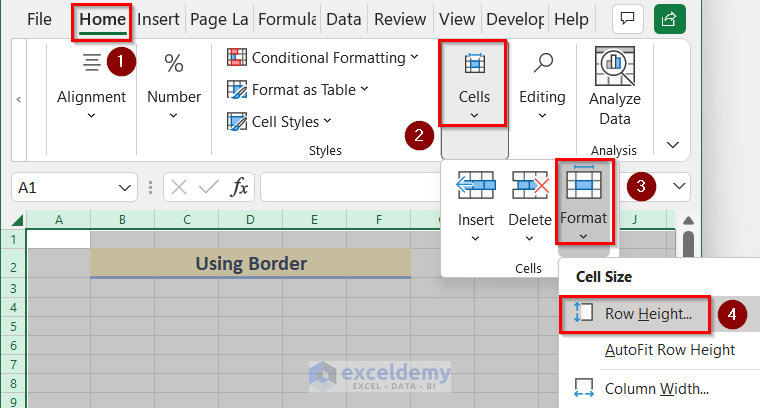This screenshot has height=408, width=760.
Task: Click the Select All corner triangle
Action: click(17, 220)
